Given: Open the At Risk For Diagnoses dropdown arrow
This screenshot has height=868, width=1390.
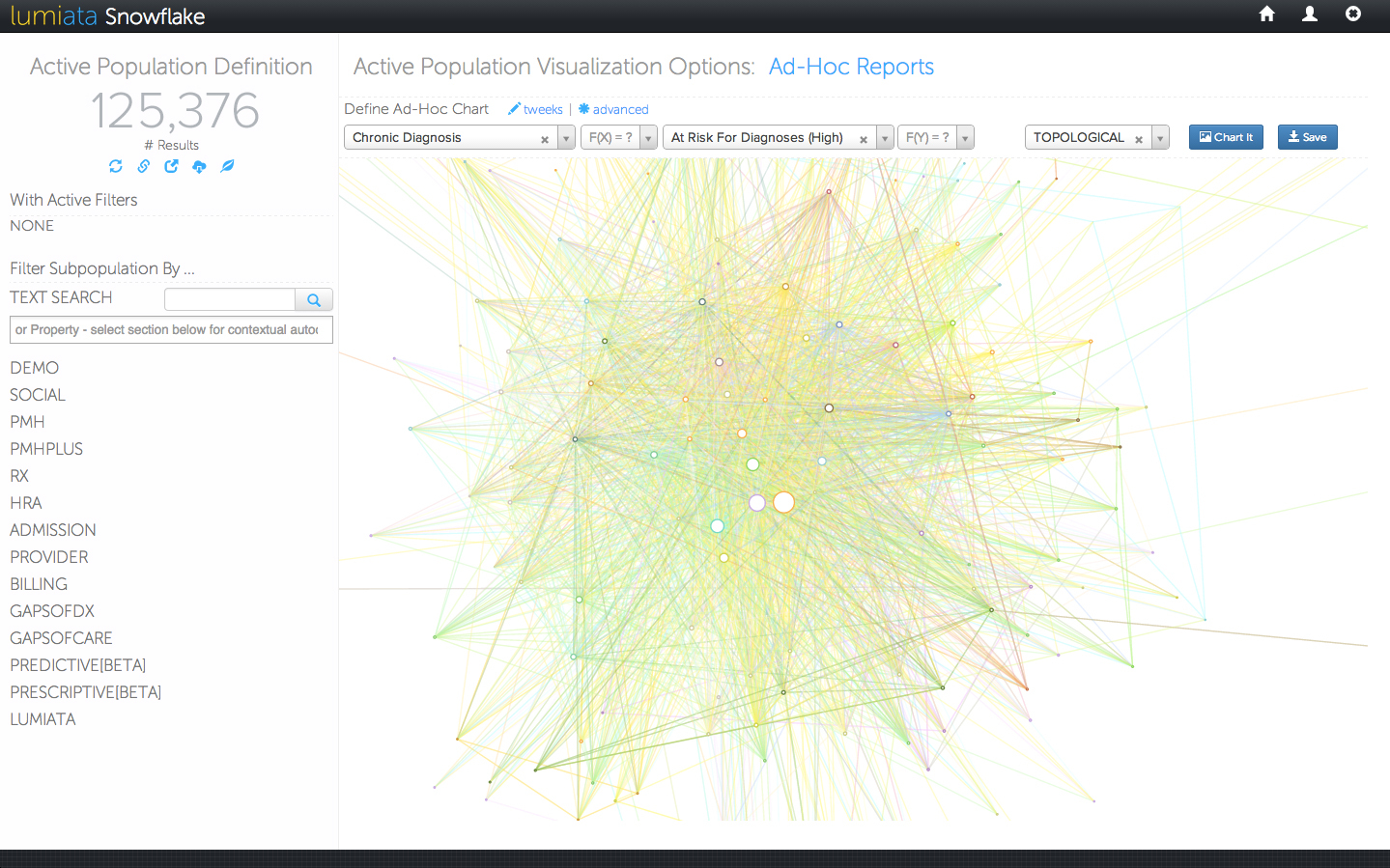Looking at the screenshot, I should click(x=885, y=138).
